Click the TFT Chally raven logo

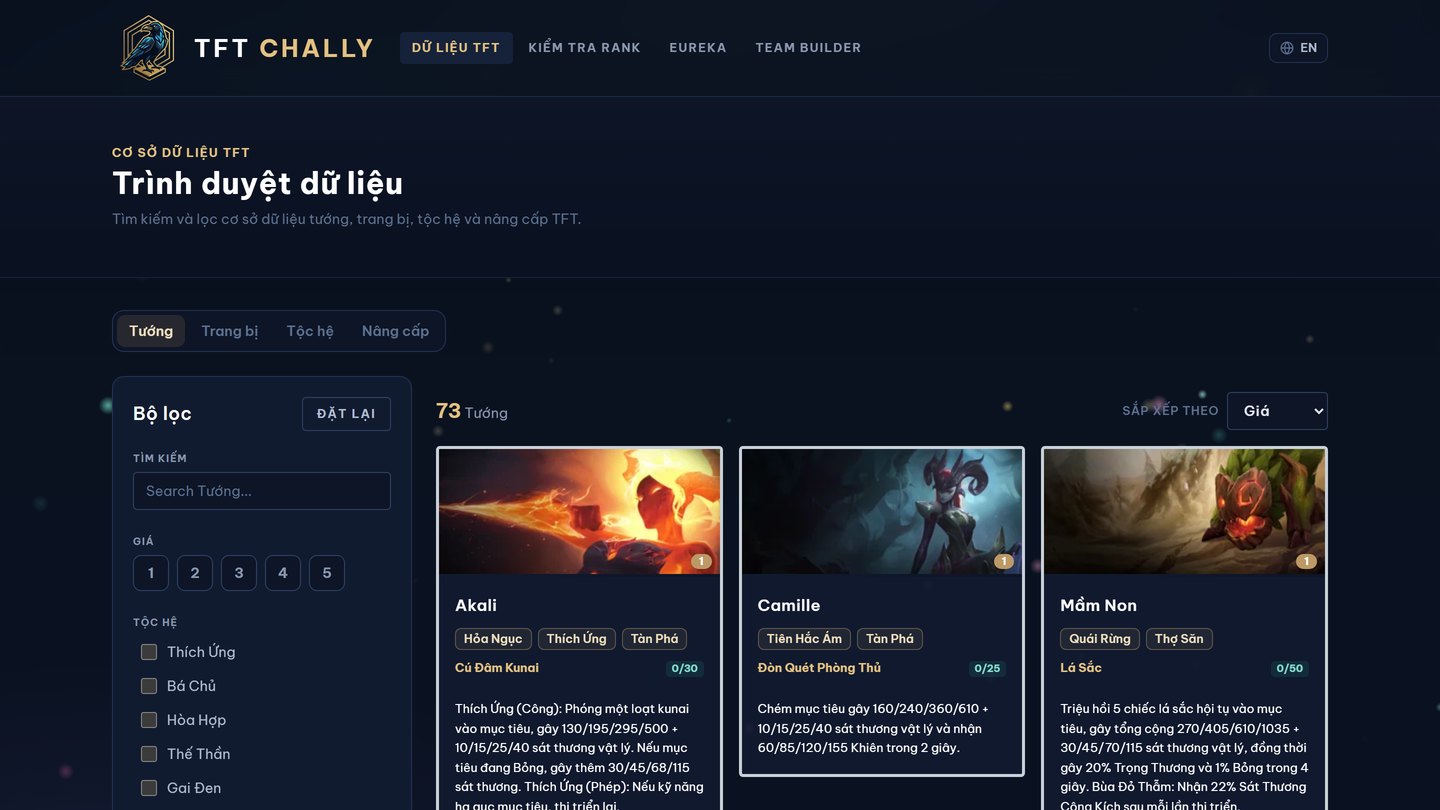click(x=148, y=47)
